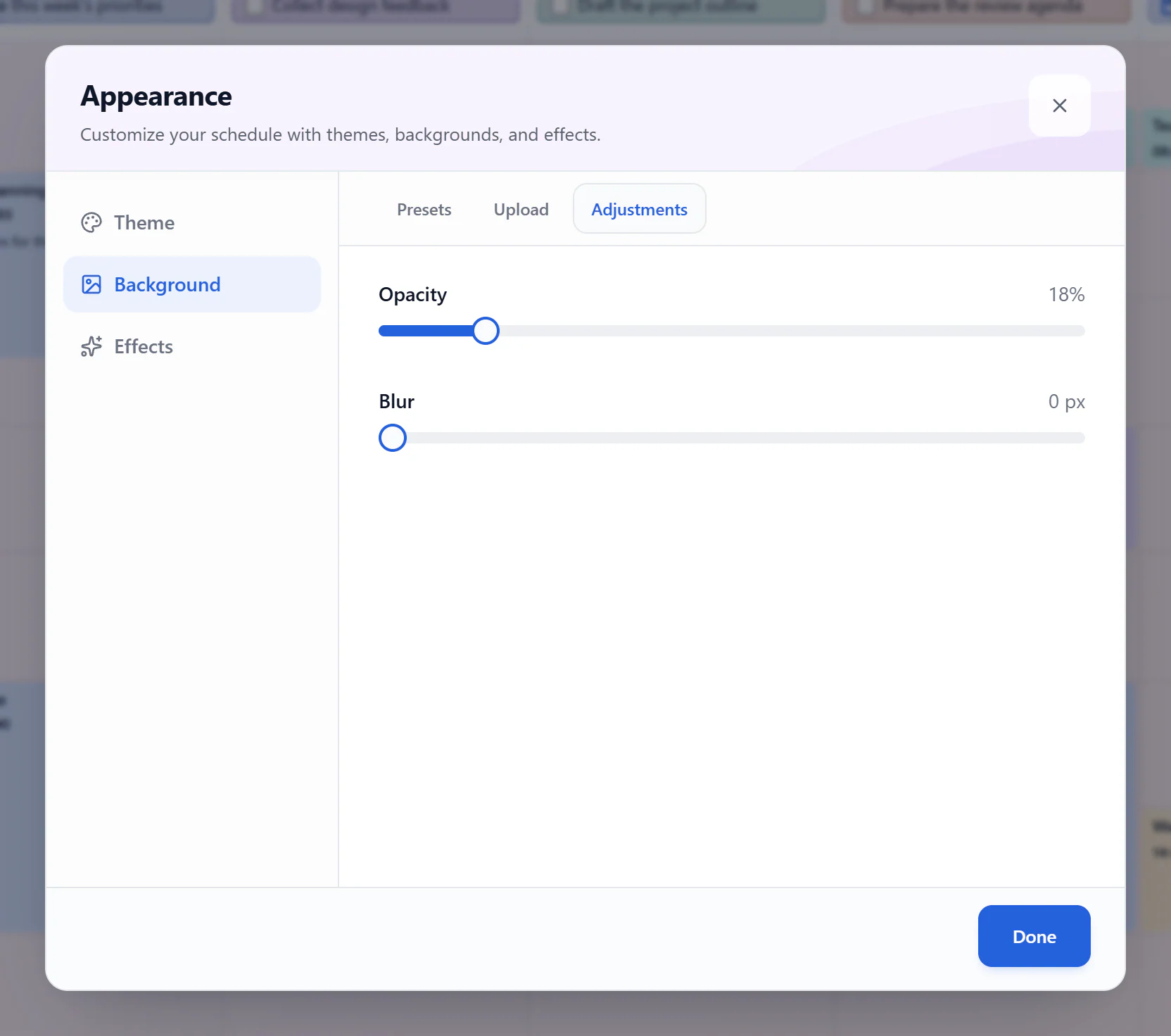The height and width of the screenshot is (1036, 1171).
Task: Click the 18% opacity value
Action: click(x=1067, y=294)
